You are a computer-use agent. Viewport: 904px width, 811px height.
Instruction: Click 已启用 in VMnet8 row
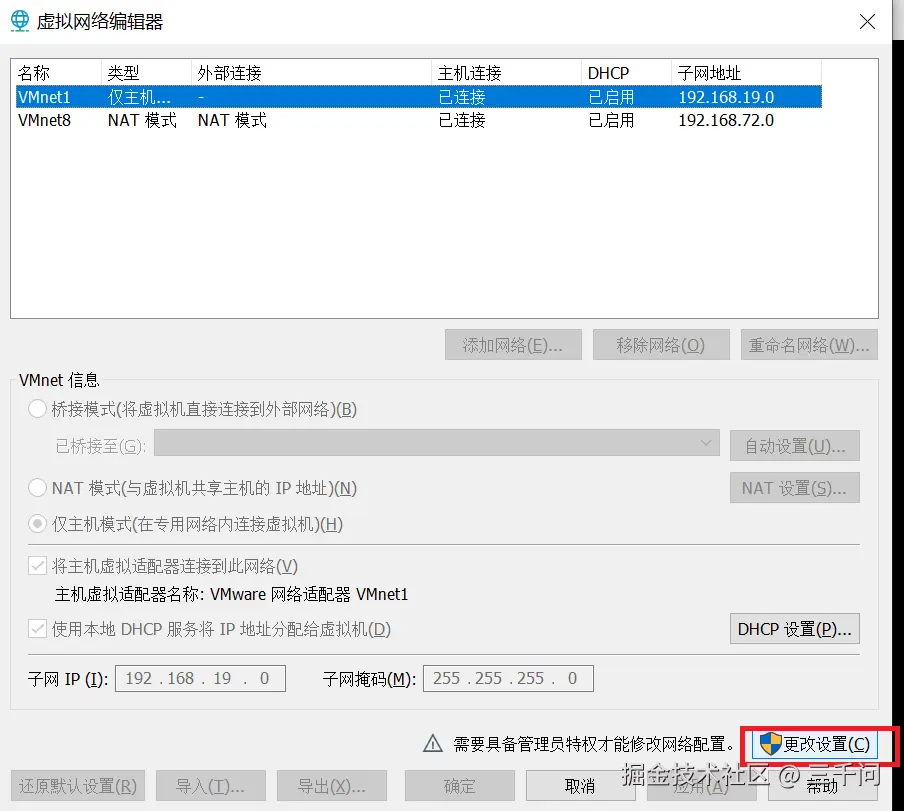point(611,120)
